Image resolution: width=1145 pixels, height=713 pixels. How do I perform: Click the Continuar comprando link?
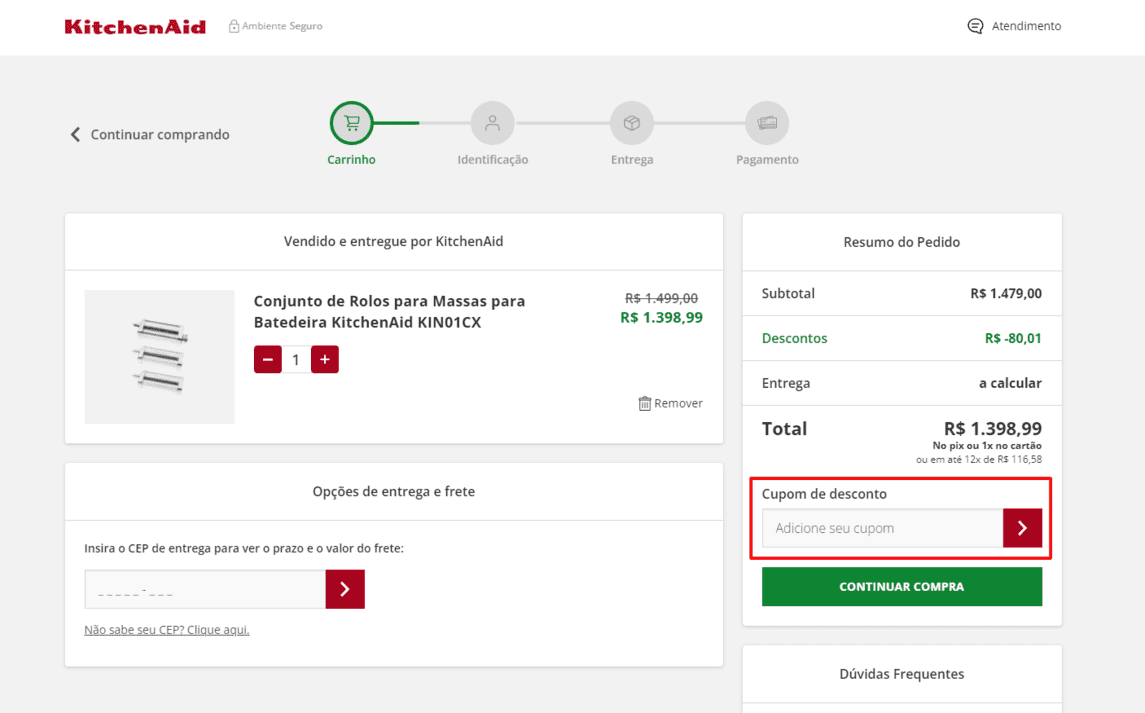(160, 134)
